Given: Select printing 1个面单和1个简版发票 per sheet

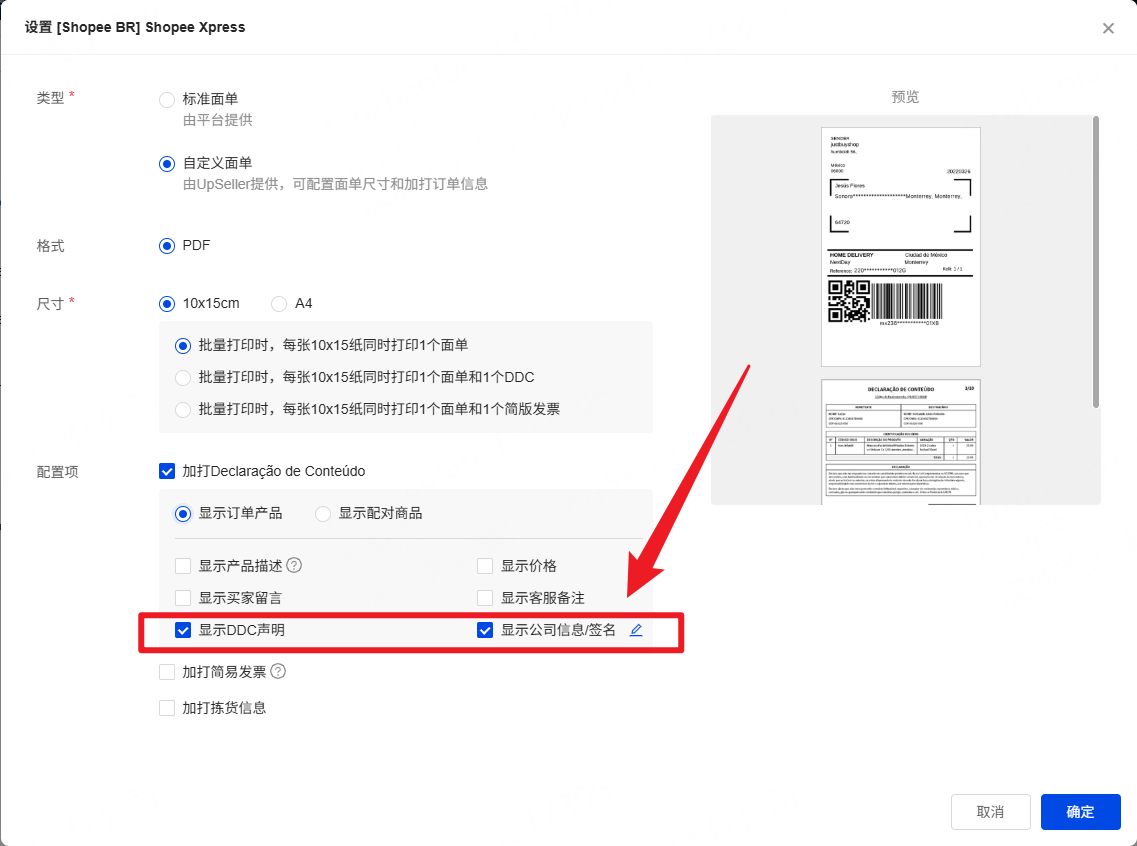Looking at the screenshot, I should tap(183, 409).
